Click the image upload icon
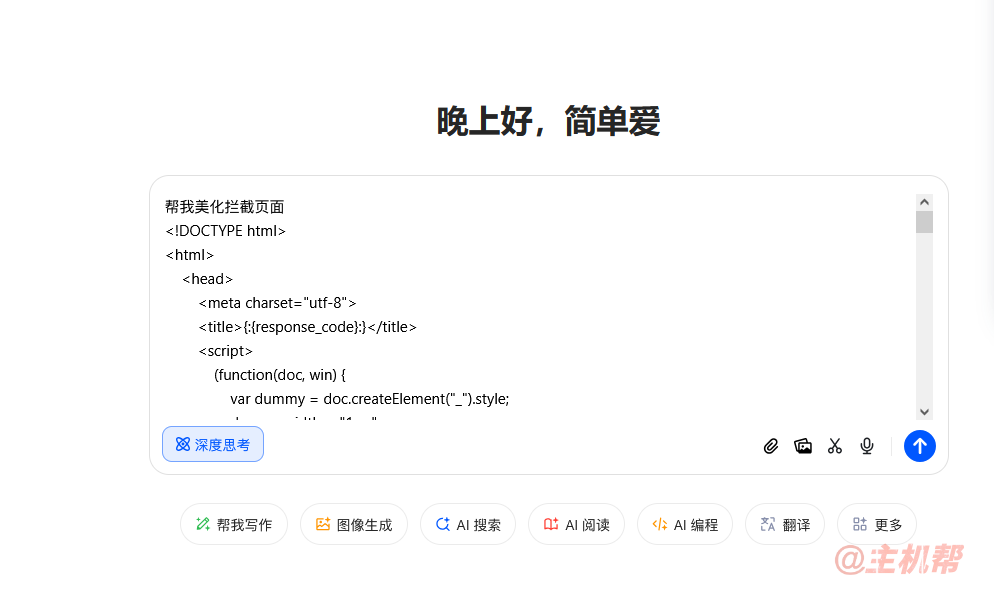994x610 pixels. tap(803, 446)
